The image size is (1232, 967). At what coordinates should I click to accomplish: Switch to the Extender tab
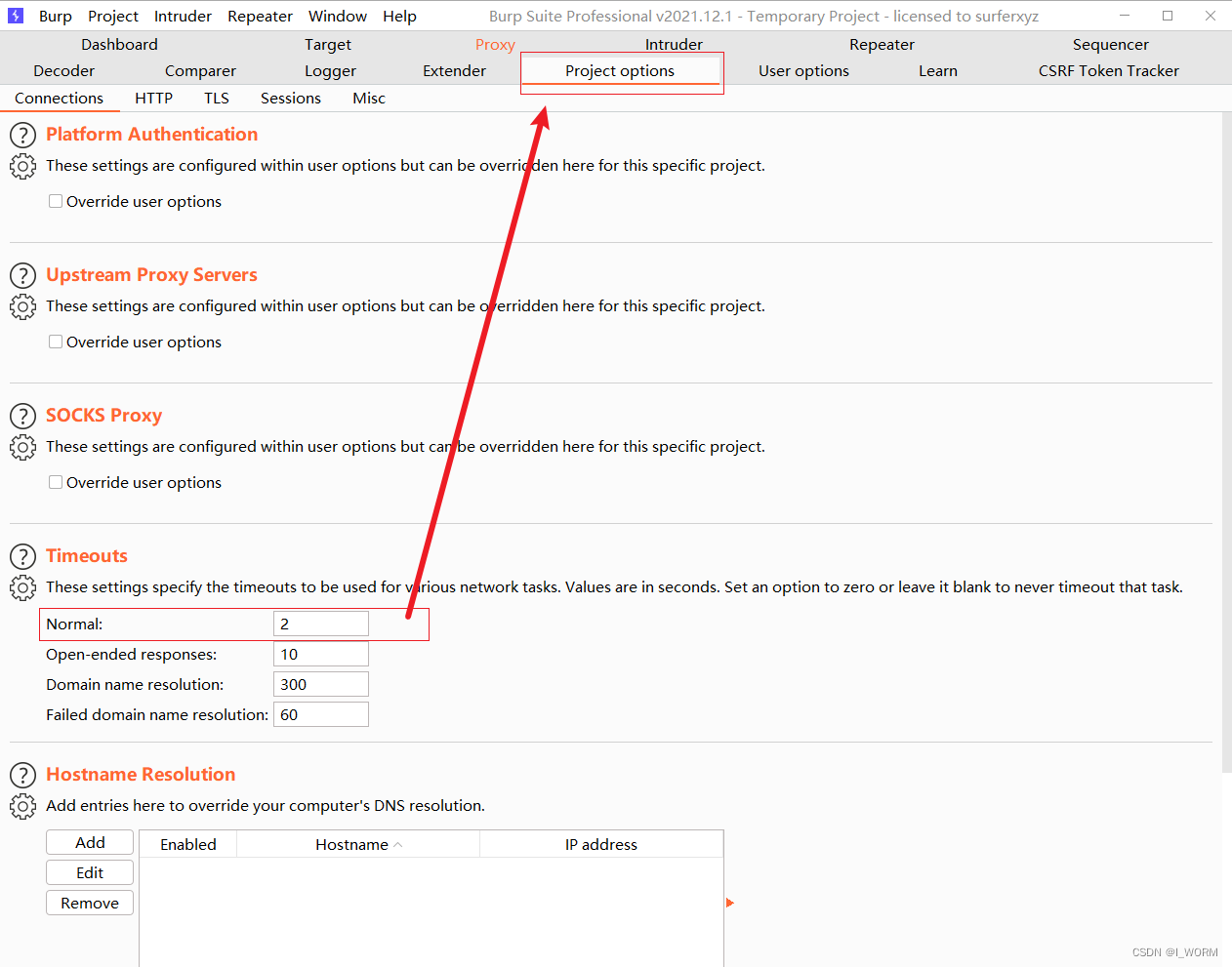point(454,70)
